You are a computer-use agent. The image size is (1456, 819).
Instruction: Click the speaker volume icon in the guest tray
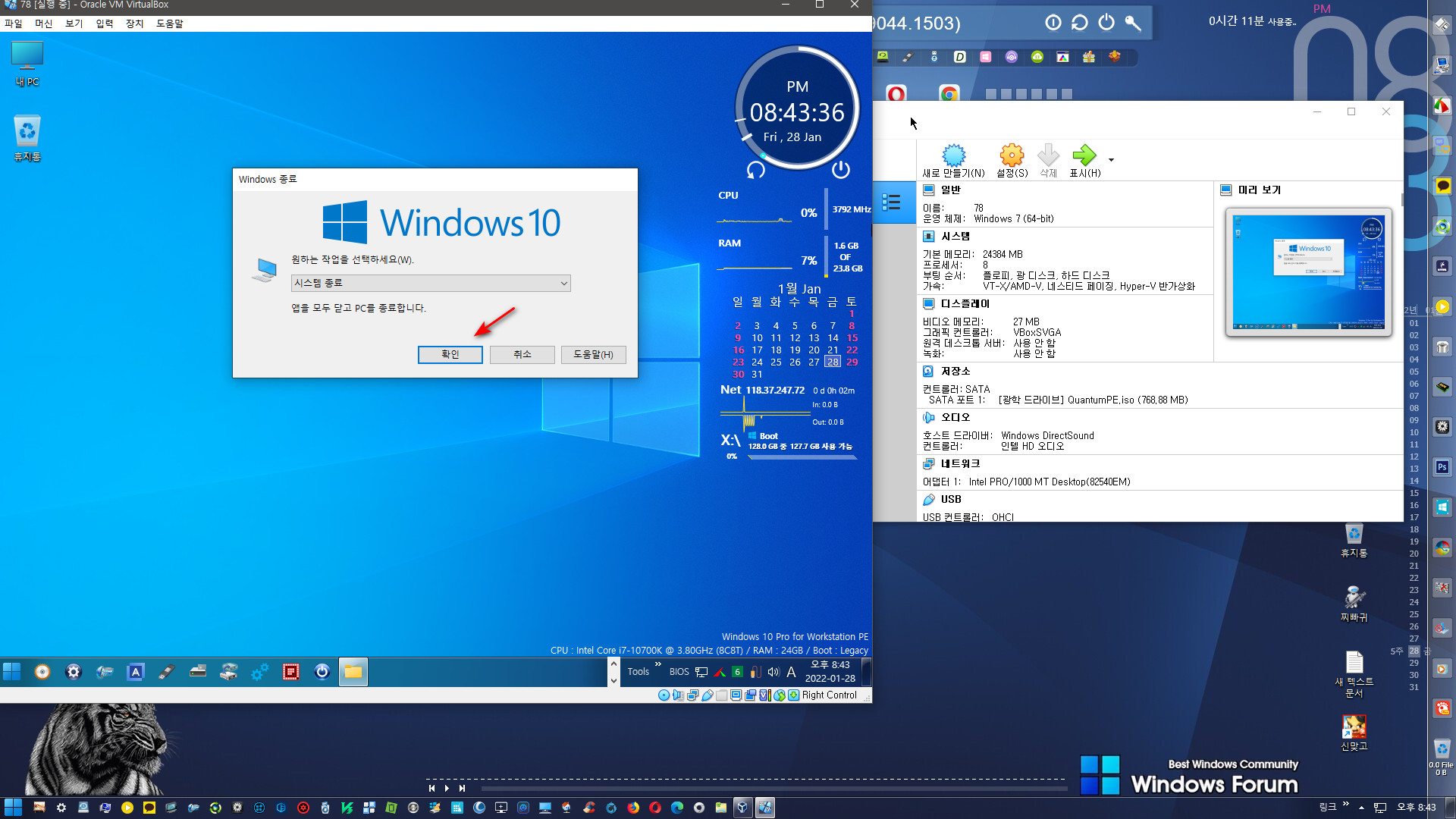coord(773,672)
